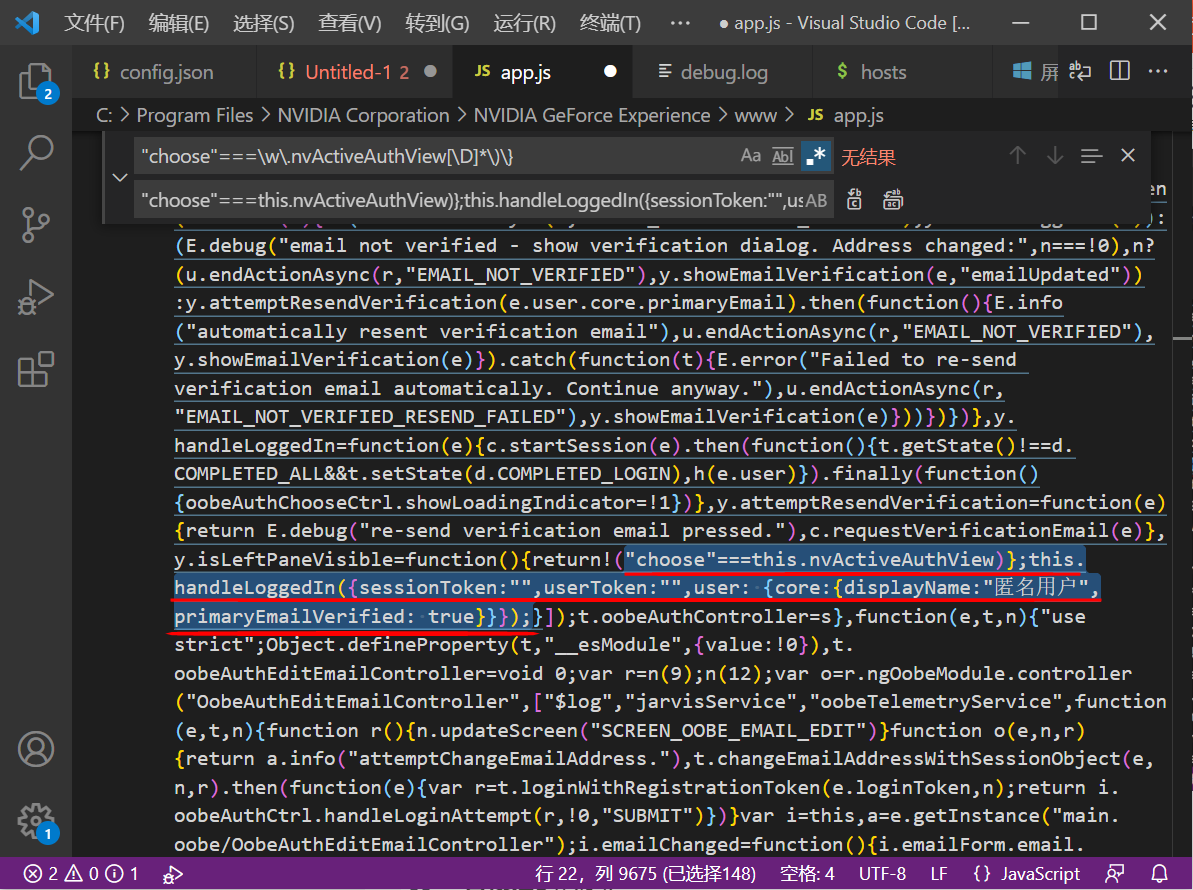Open the Manage gear settings icon

[36, 822]
